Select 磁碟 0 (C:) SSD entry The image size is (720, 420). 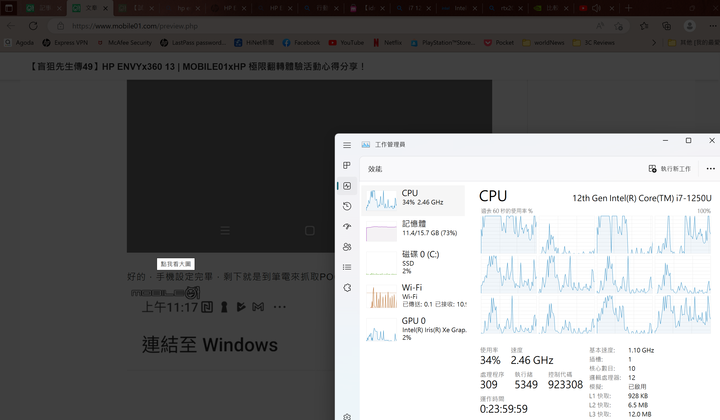point(413,263)
